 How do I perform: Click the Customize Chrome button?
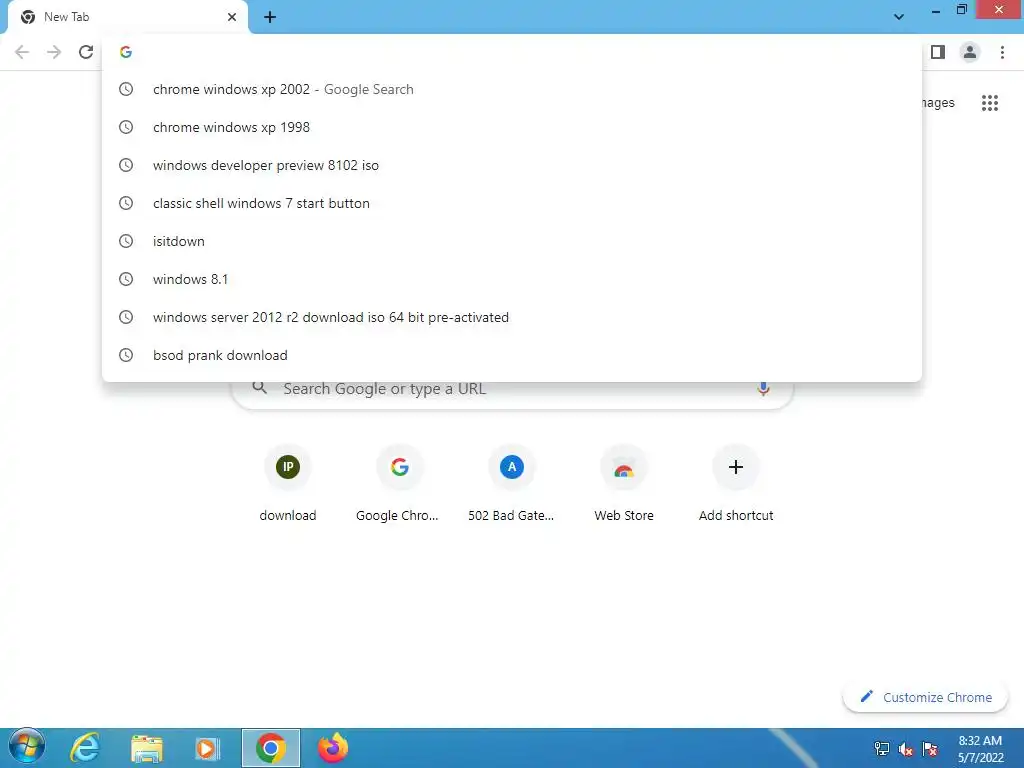pyautogui.click(x=925, y=697)
